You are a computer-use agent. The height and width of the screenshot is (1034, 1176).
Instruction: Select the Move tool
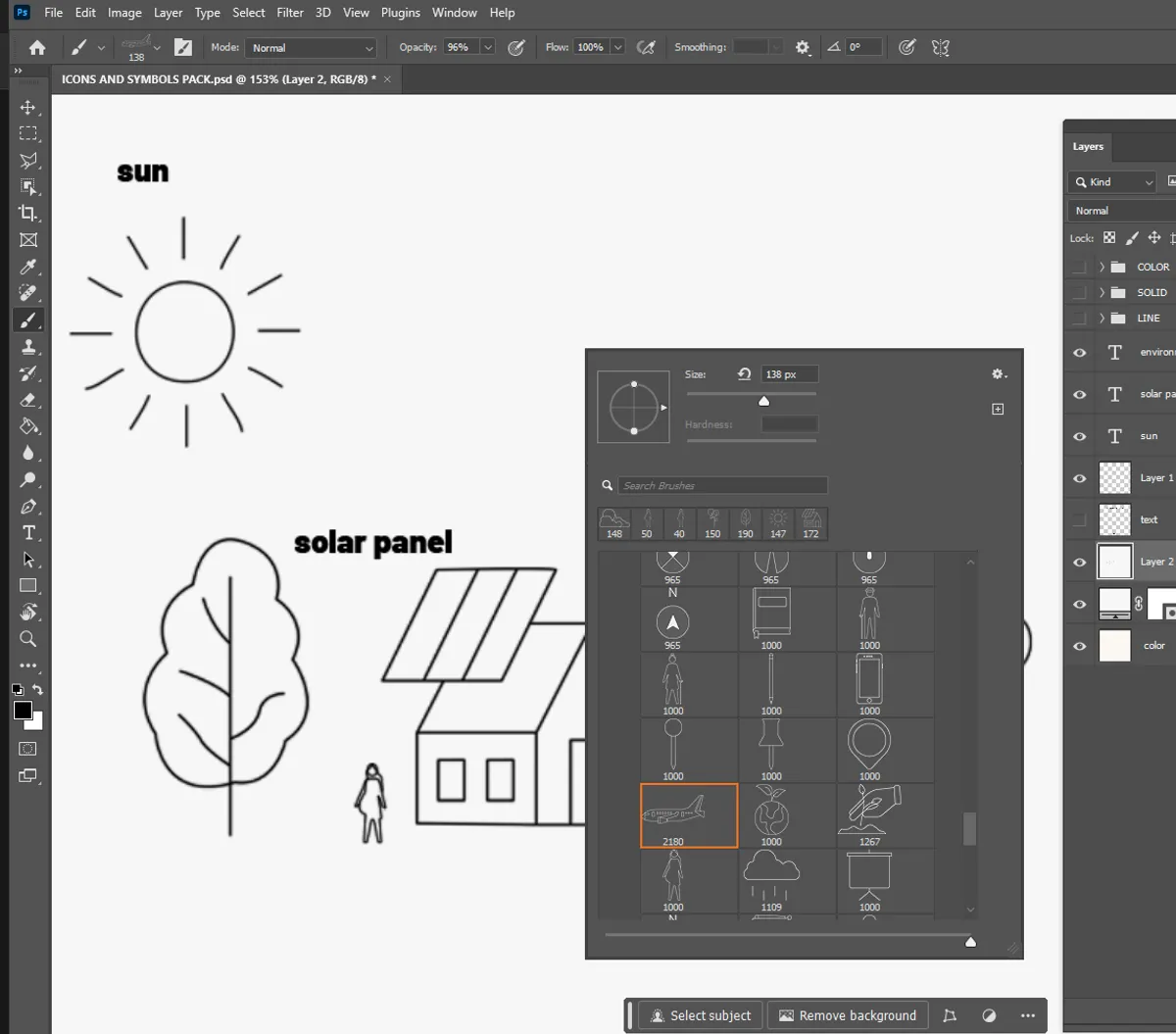tap(28, 108)
